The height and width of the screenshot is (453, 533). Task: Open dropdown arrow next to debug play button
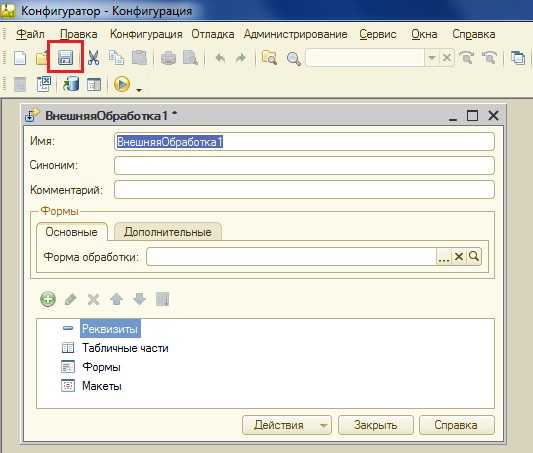click(139, 90)
